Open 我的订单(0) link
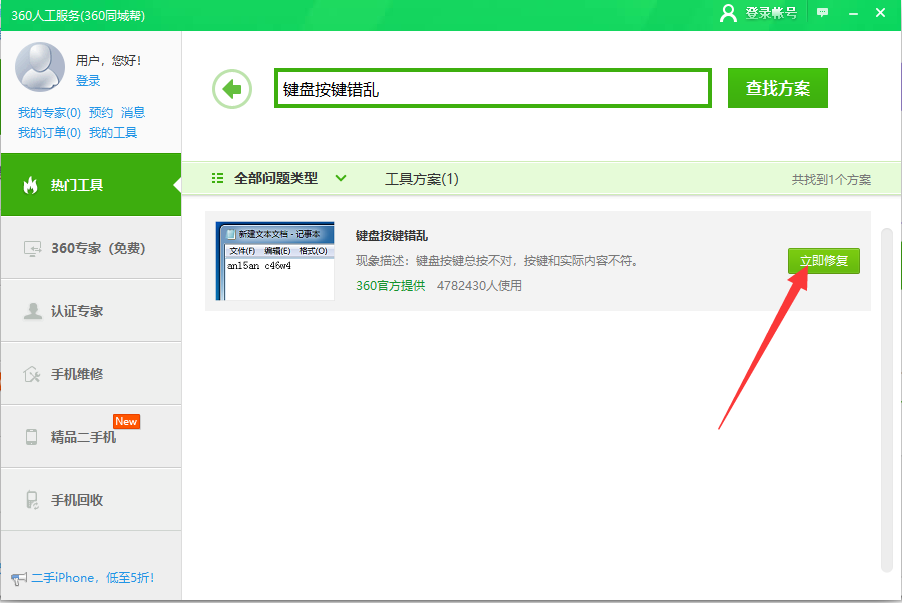 coord(49,132)
